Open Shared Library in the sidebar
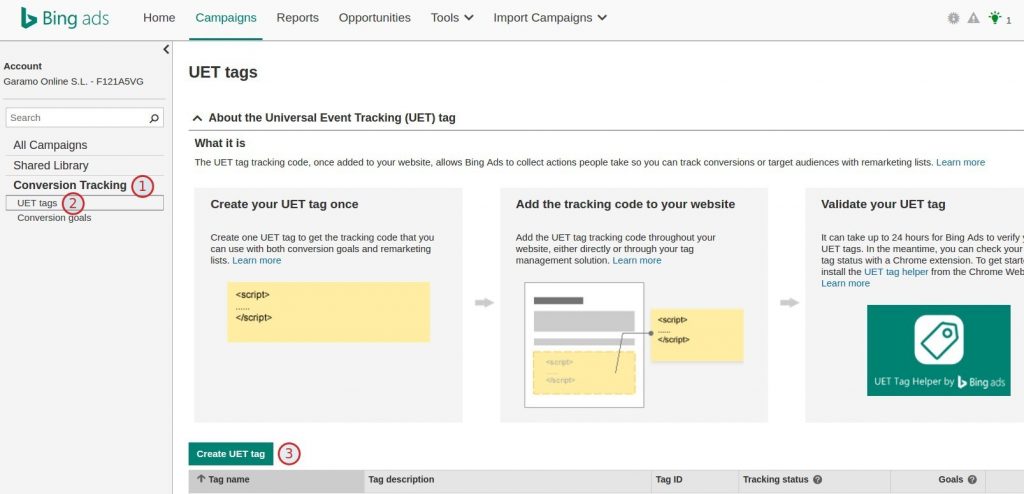This screenshot has width=1024, height=494. [51, 165]
